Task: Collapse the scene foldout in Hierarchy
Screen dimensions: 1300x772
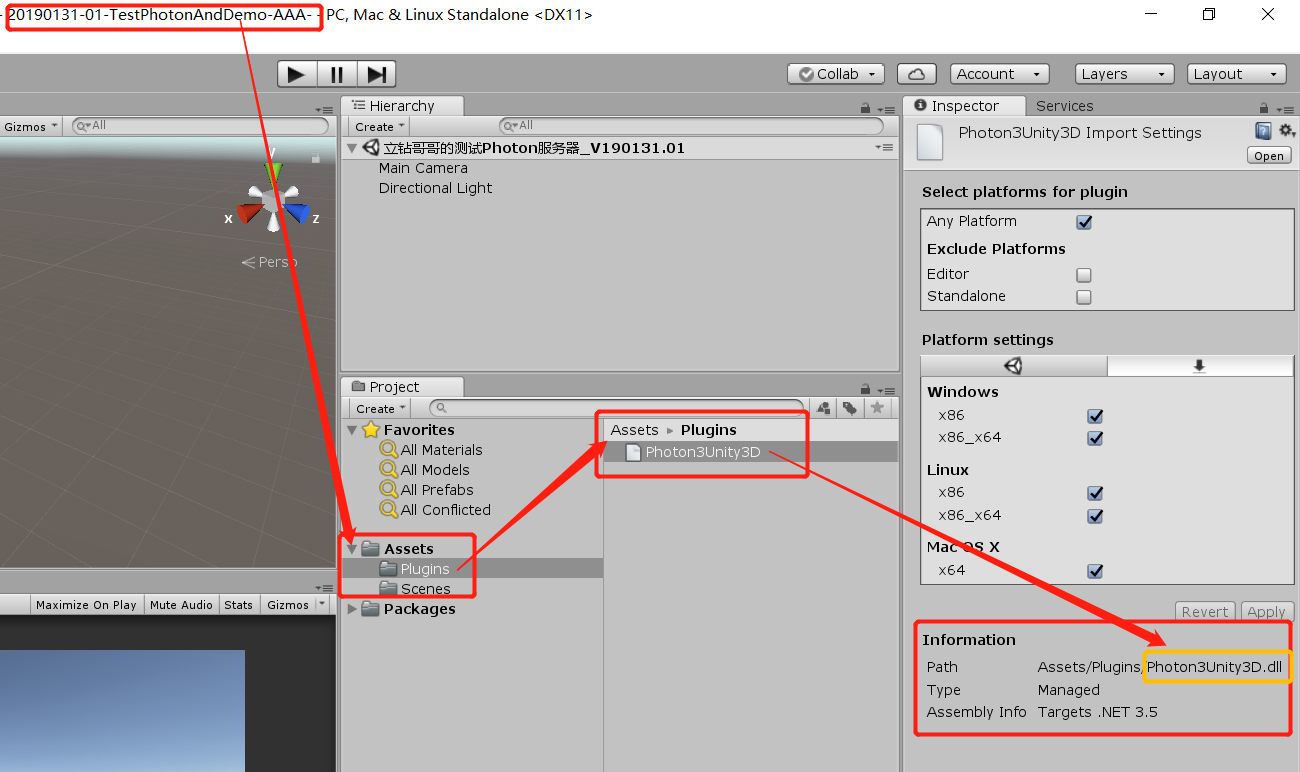Action: click(352, 148)
